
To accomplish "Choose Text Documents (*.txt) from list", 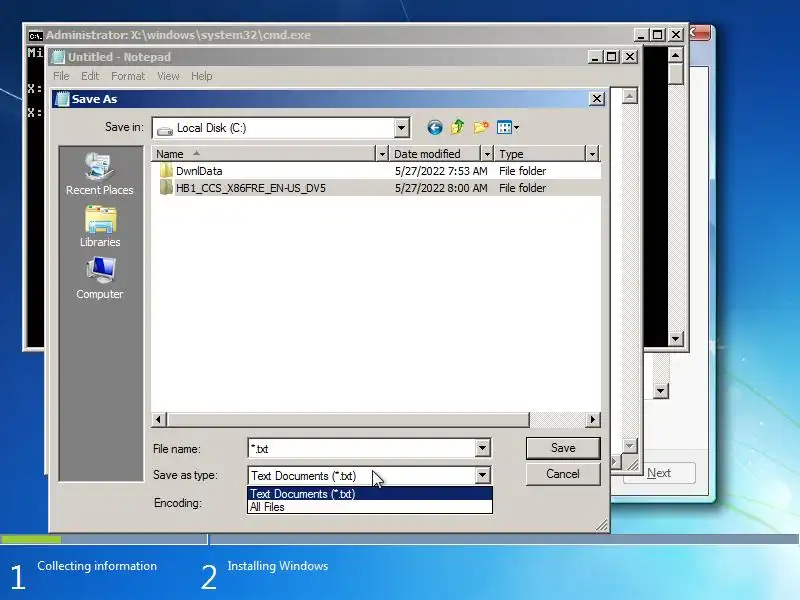I will (370, 494).
